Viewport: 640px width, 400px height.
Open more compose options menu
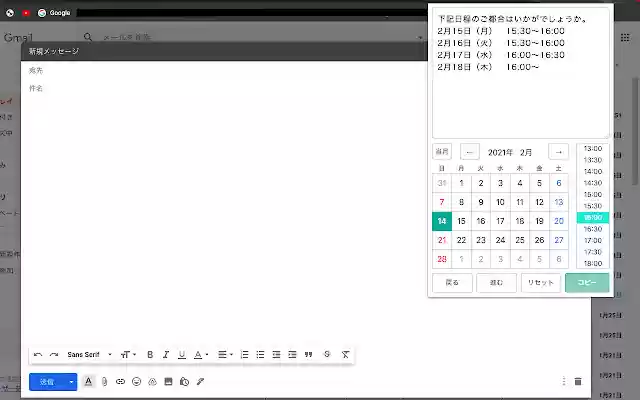(x=564, y=381)
